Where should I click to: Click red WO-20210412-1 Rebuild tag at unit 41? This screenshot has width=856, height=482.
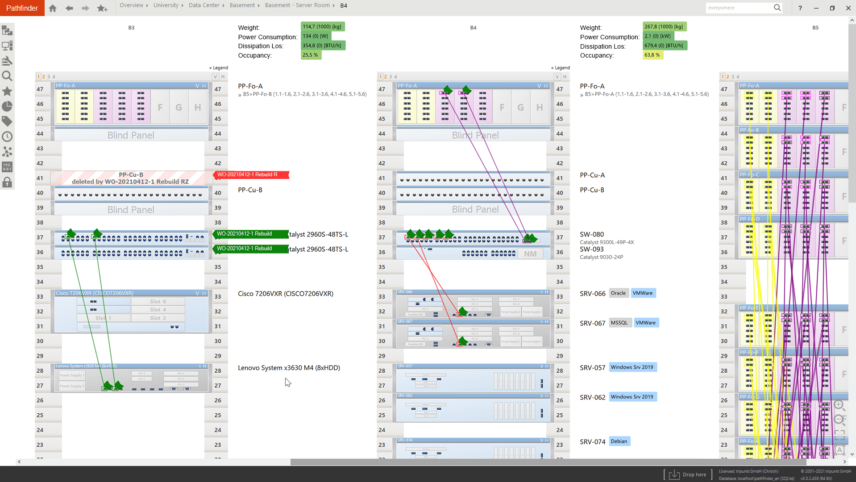coord(252,175)
